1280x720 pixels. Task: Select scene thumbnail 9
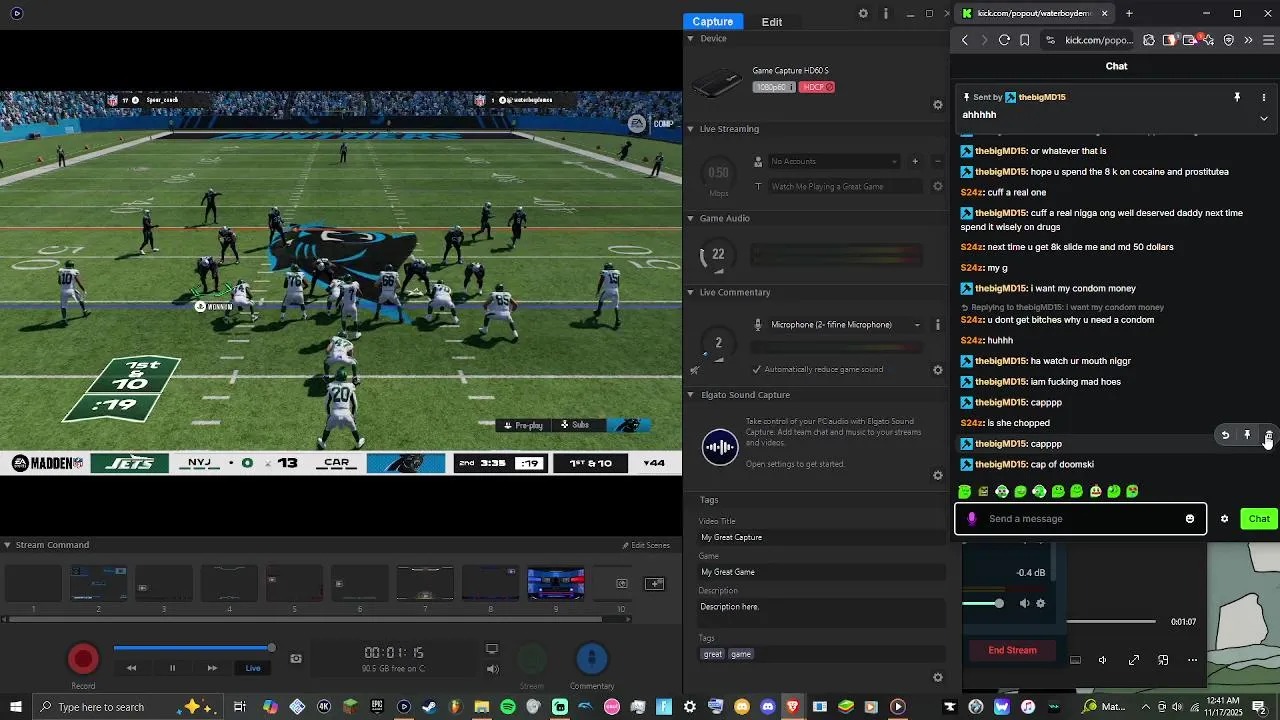(x=556, y=583)
